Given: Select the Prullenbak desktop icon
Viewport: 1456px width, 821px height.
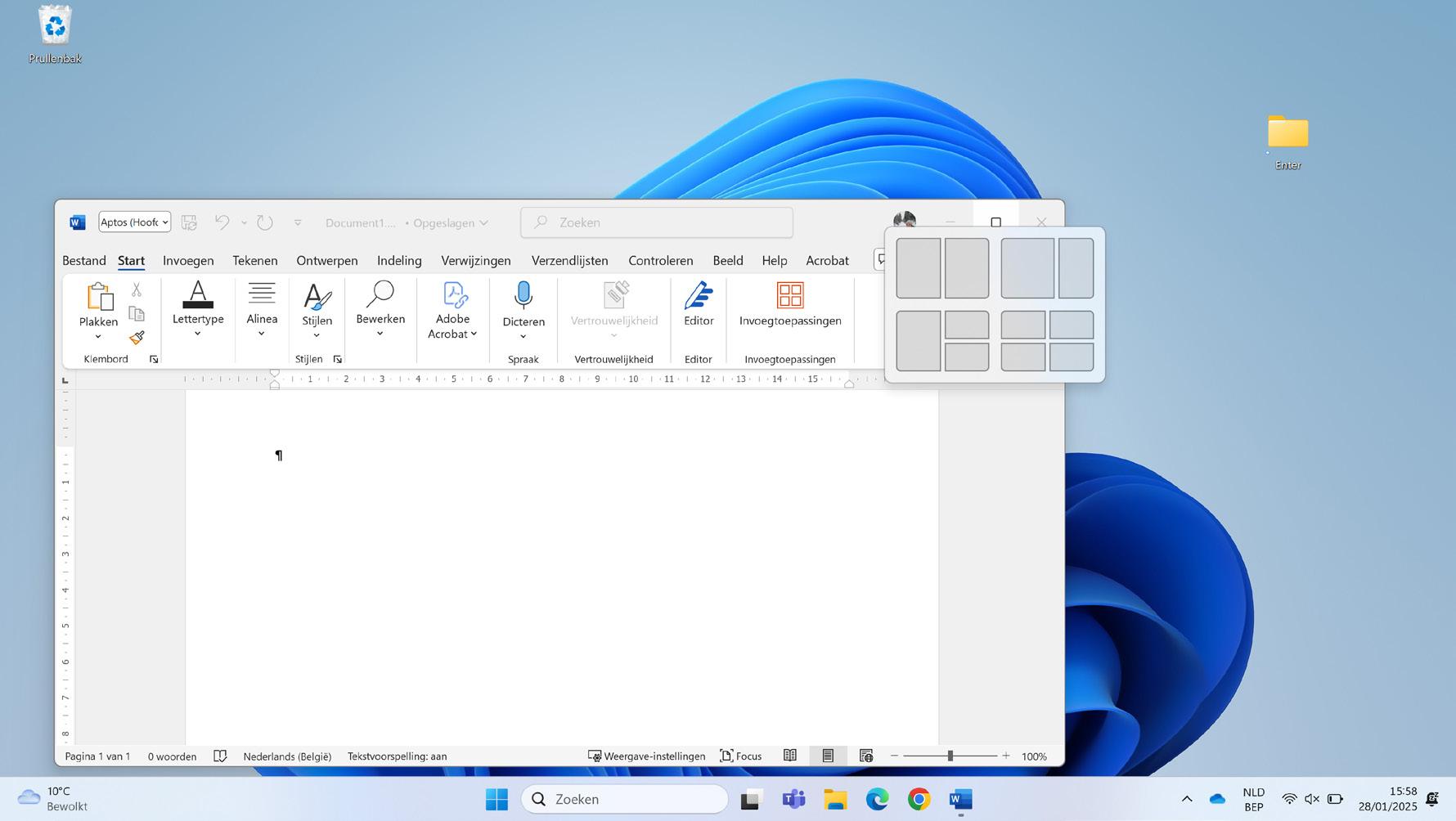Looking at the screenshot, I should (55, 34).
